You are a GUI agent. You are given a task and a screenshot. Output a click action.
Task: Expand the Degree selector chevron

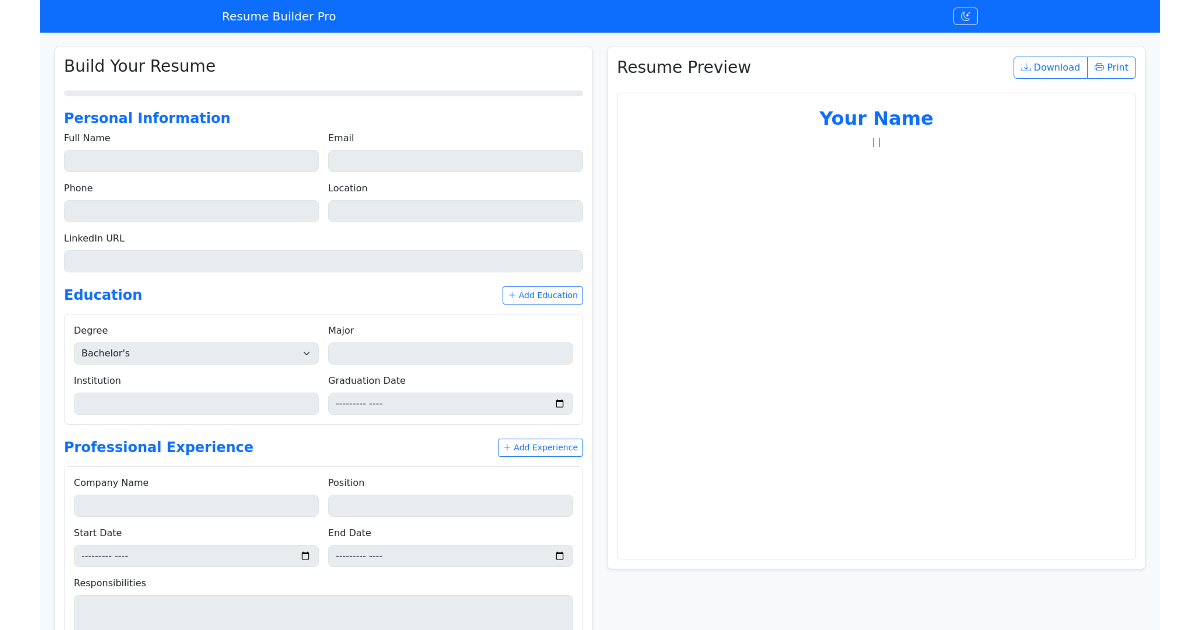click(x=307, y=353)
